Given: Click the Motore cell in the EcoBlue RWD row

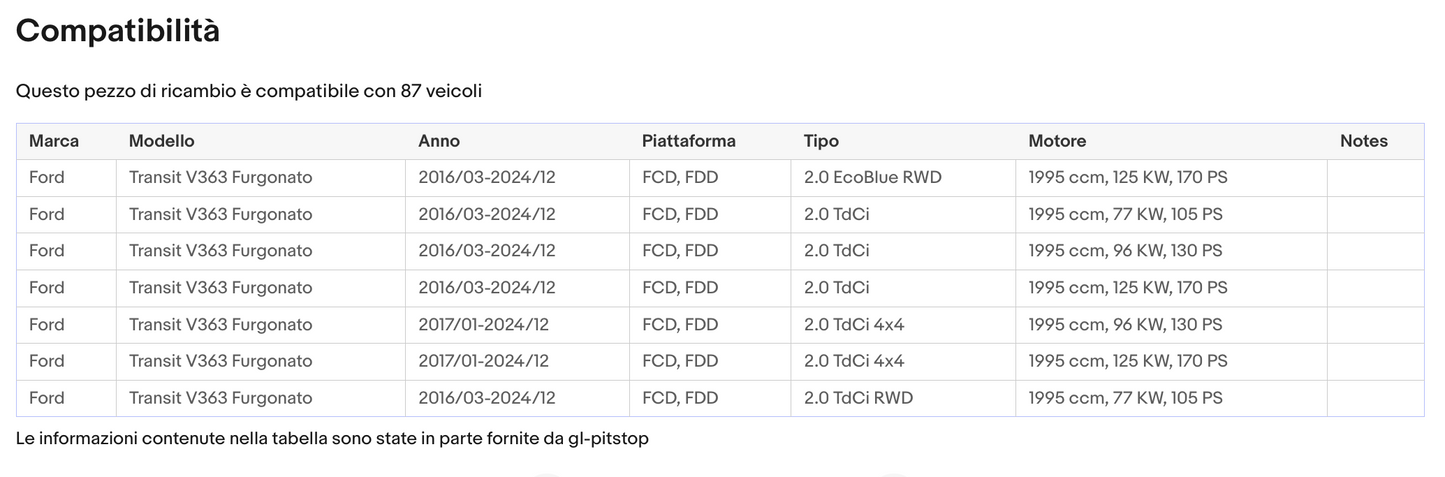Looking at the screenshot, I should click(x=1128, y=178).
